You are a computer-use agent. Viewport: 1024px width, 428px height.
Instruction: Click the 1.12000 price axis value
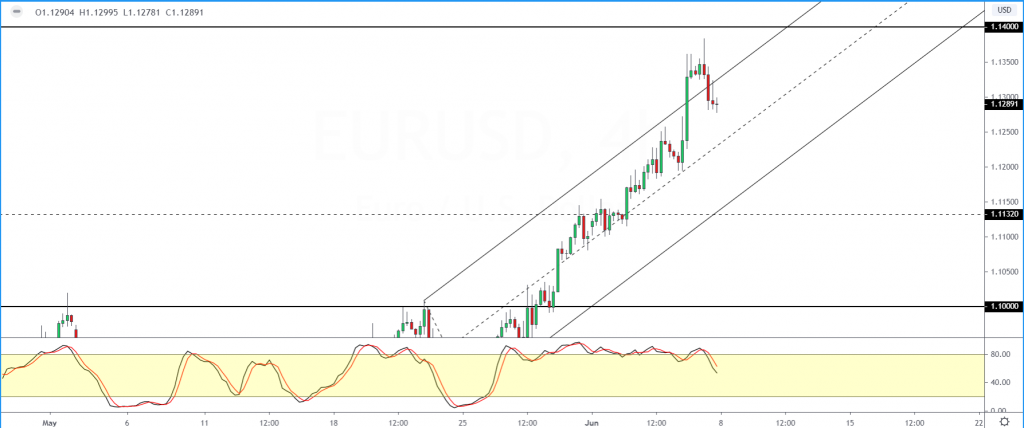[x=1002, y=167]
